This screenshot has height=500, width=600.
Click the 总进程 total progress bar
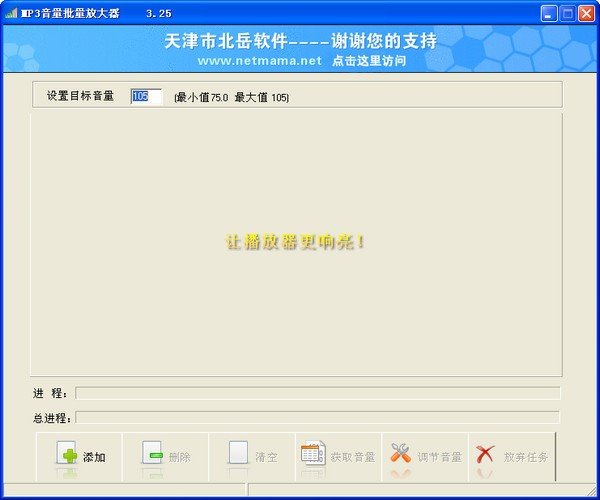coord(318,417)
